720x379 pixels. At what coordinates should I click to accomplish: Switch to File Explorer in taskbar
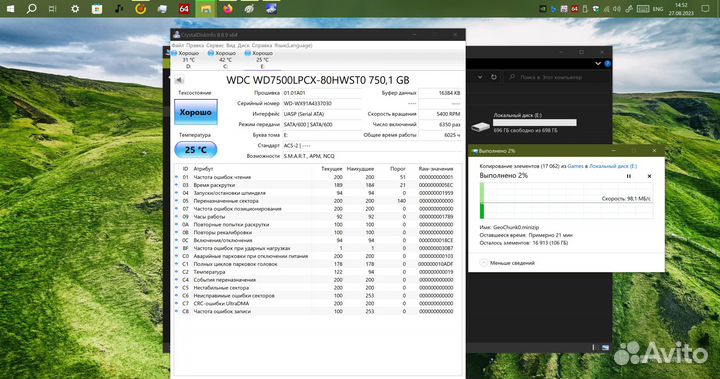[206, 8]
